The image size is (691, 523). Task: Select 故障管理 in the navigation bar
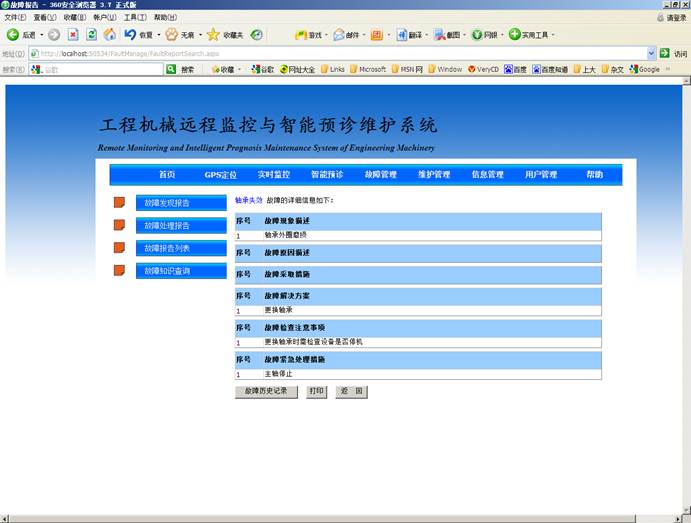pos(380,175)
